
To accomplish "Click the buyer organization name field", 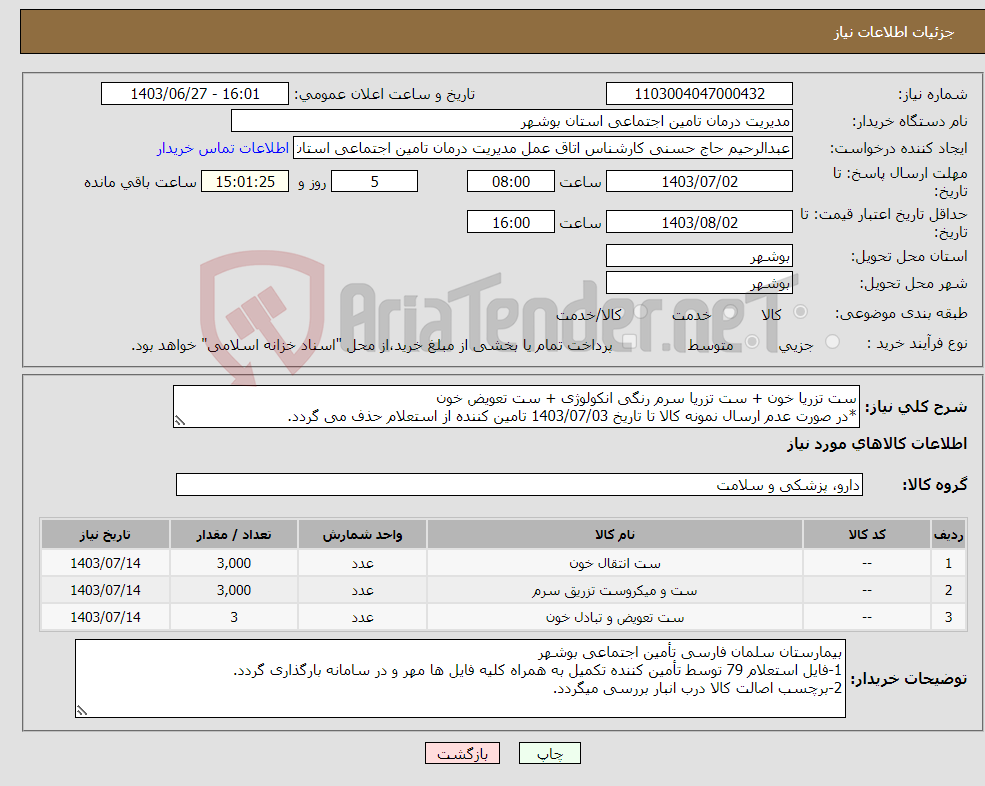I will coord(511,121).
